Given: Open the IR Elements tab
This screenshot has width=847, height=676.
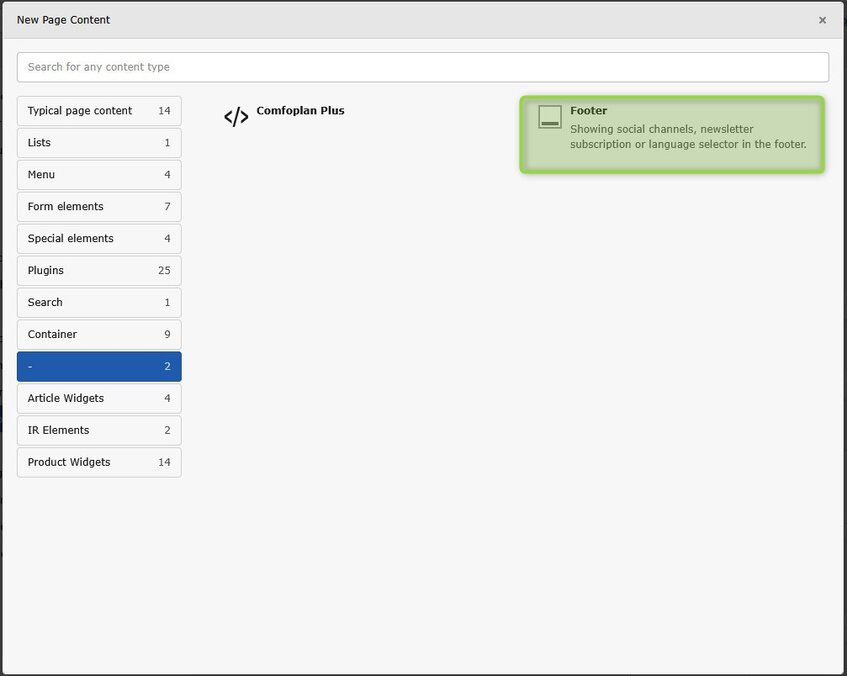Looking at the screenshot, I should click(99, 431).
